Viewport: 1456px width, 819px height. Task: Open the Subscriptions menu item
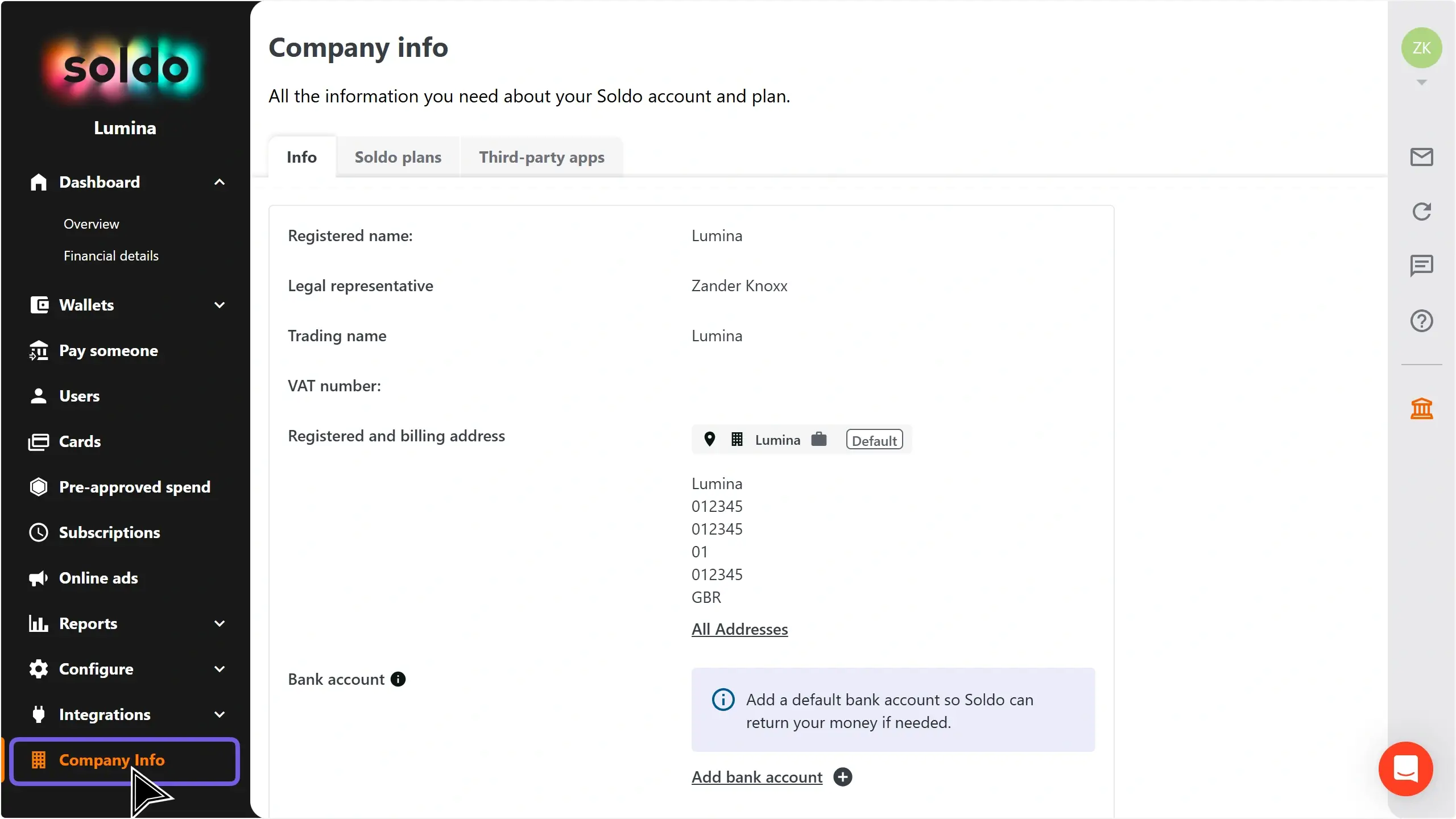110,532
